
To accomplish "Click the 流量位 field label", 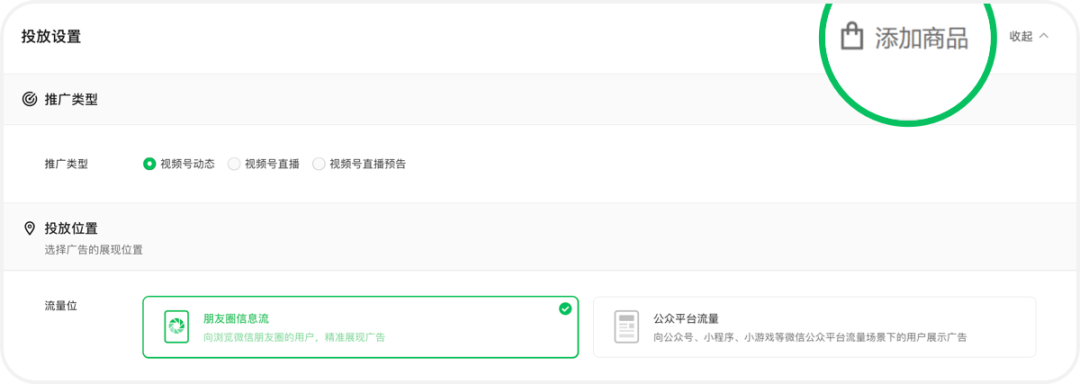I will click(61, 305).
